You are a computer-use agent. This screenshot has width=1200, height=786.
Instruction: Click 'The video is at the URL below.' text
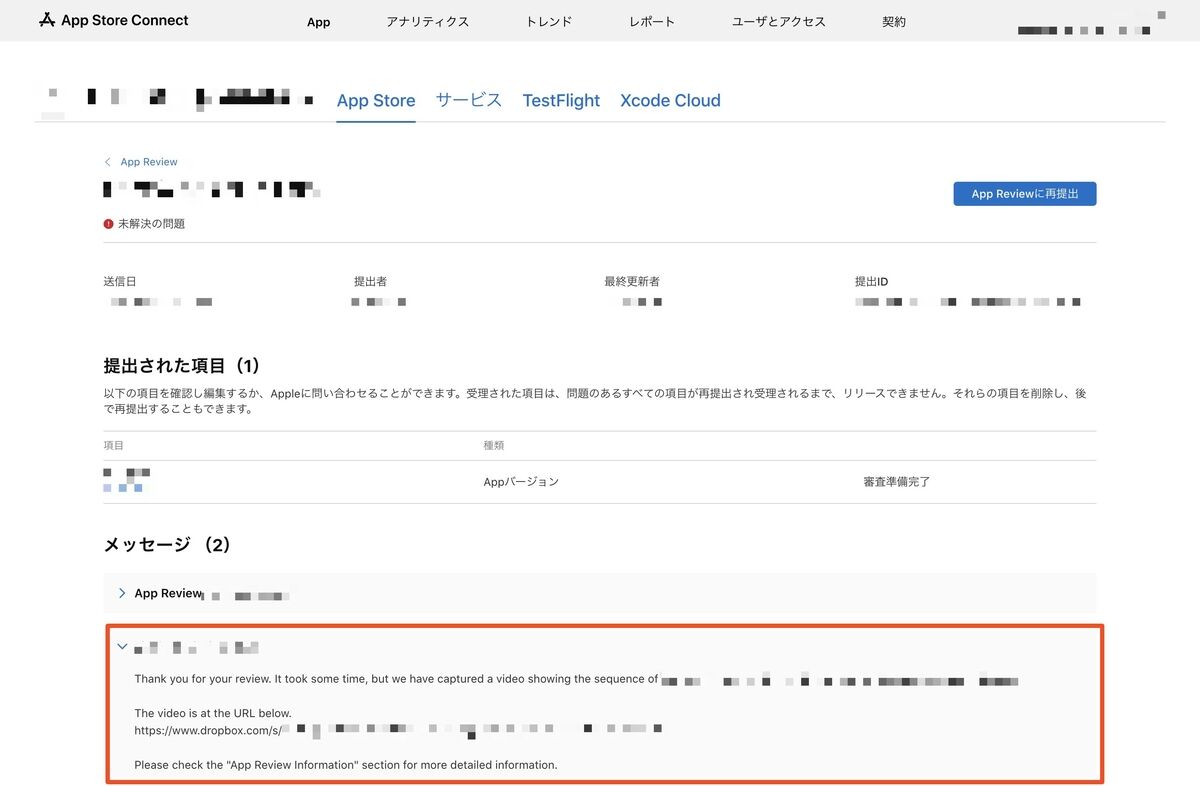(213, 714)
